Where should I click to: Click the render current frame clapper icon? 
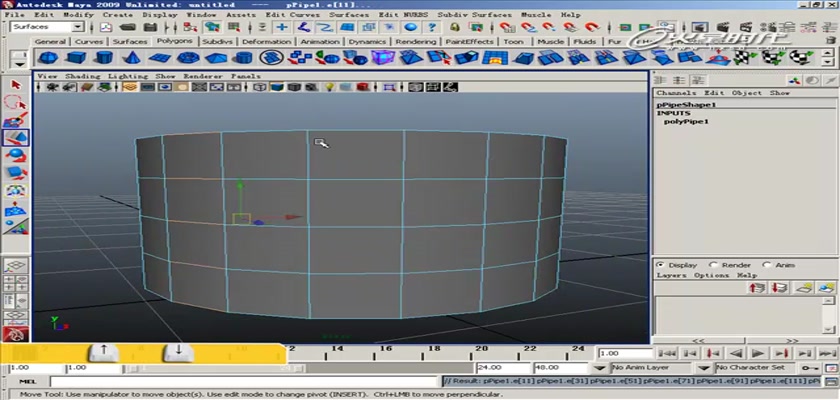click(x=723, y=27)
